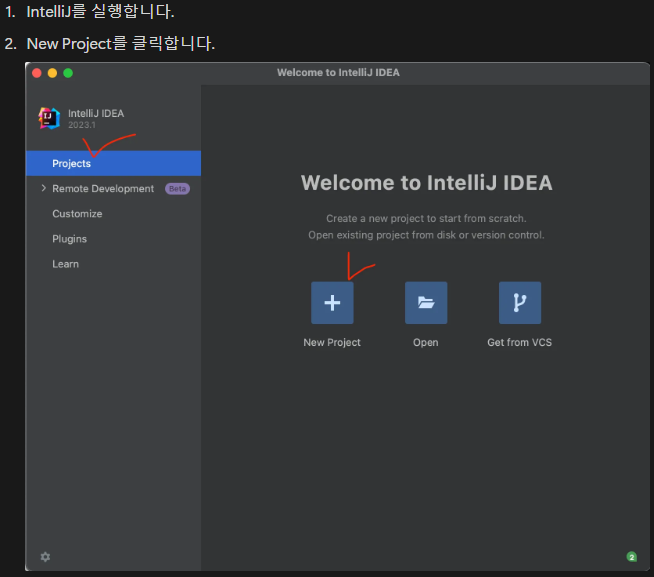Open the Plugins tab
The width and height of the screenshot is (654, 577).
pos(69,239)
